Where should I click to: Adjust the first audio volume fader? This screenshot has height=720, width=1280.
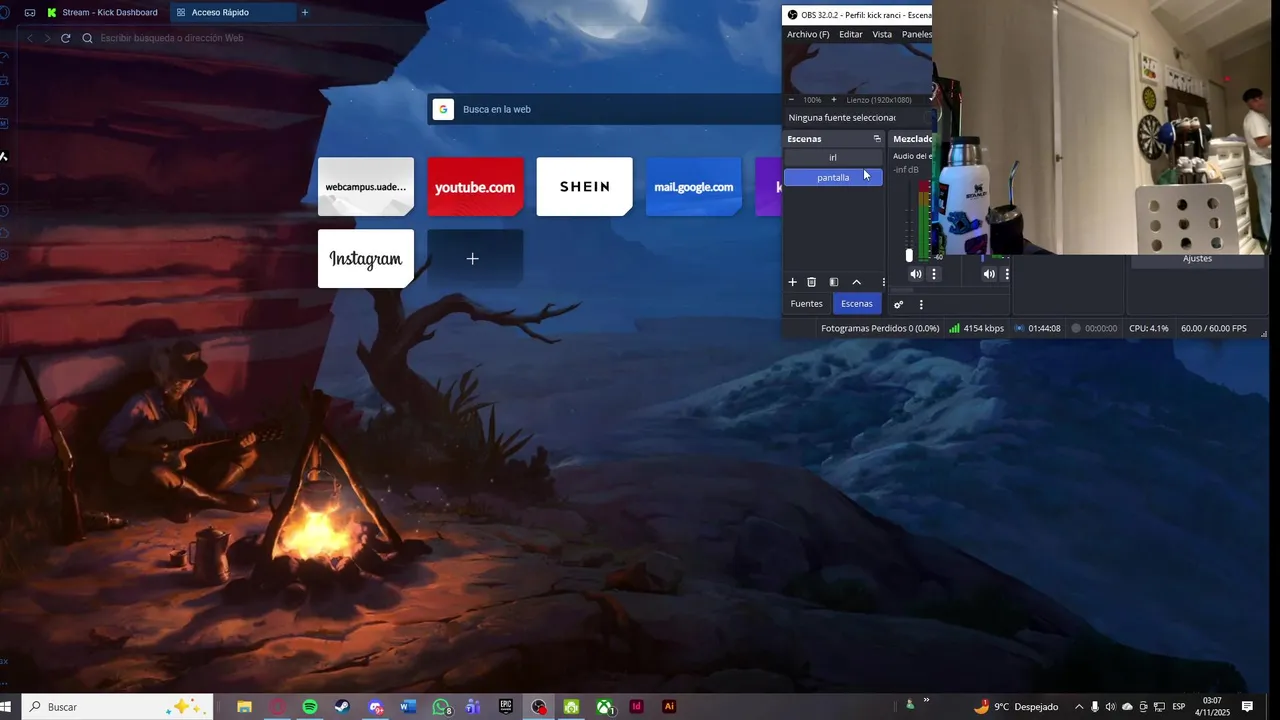click(909, 256)
